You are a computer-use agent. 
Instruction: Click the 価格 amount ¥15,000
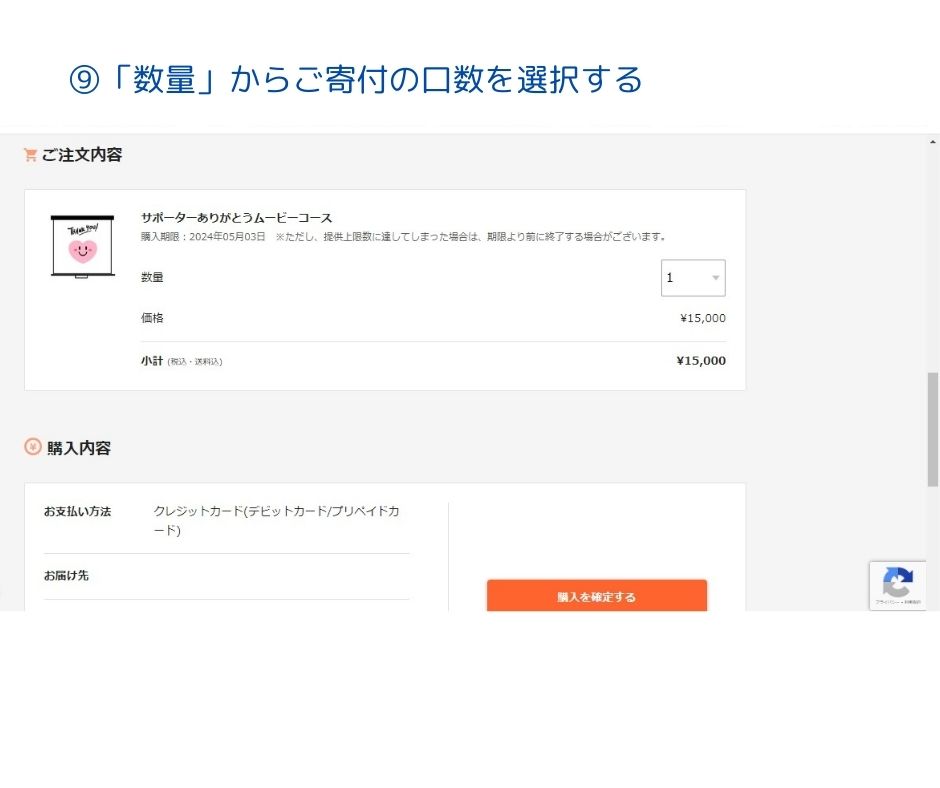click(x=703, y=318)
